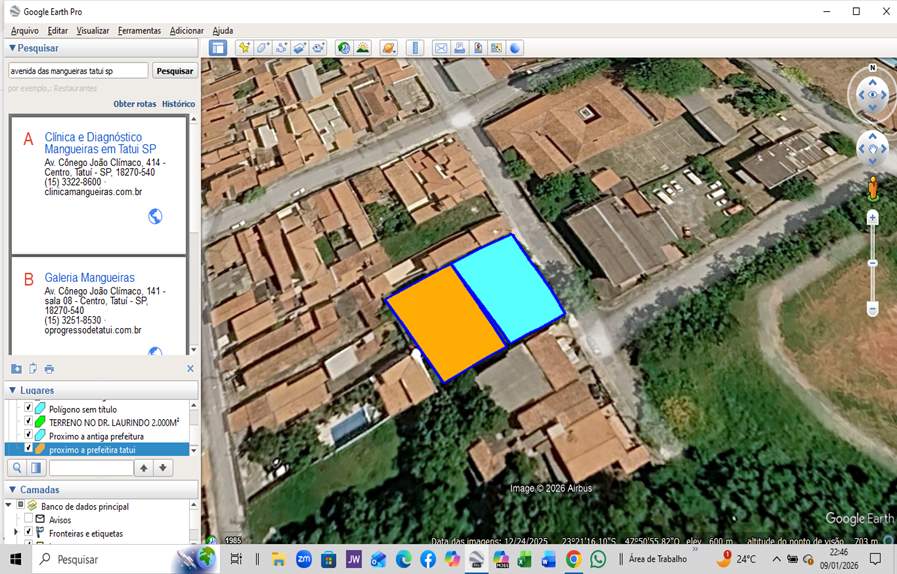Screen dimensions: 897x574
Task: Enable the Avisos layer checkbox
Action: 28,520
